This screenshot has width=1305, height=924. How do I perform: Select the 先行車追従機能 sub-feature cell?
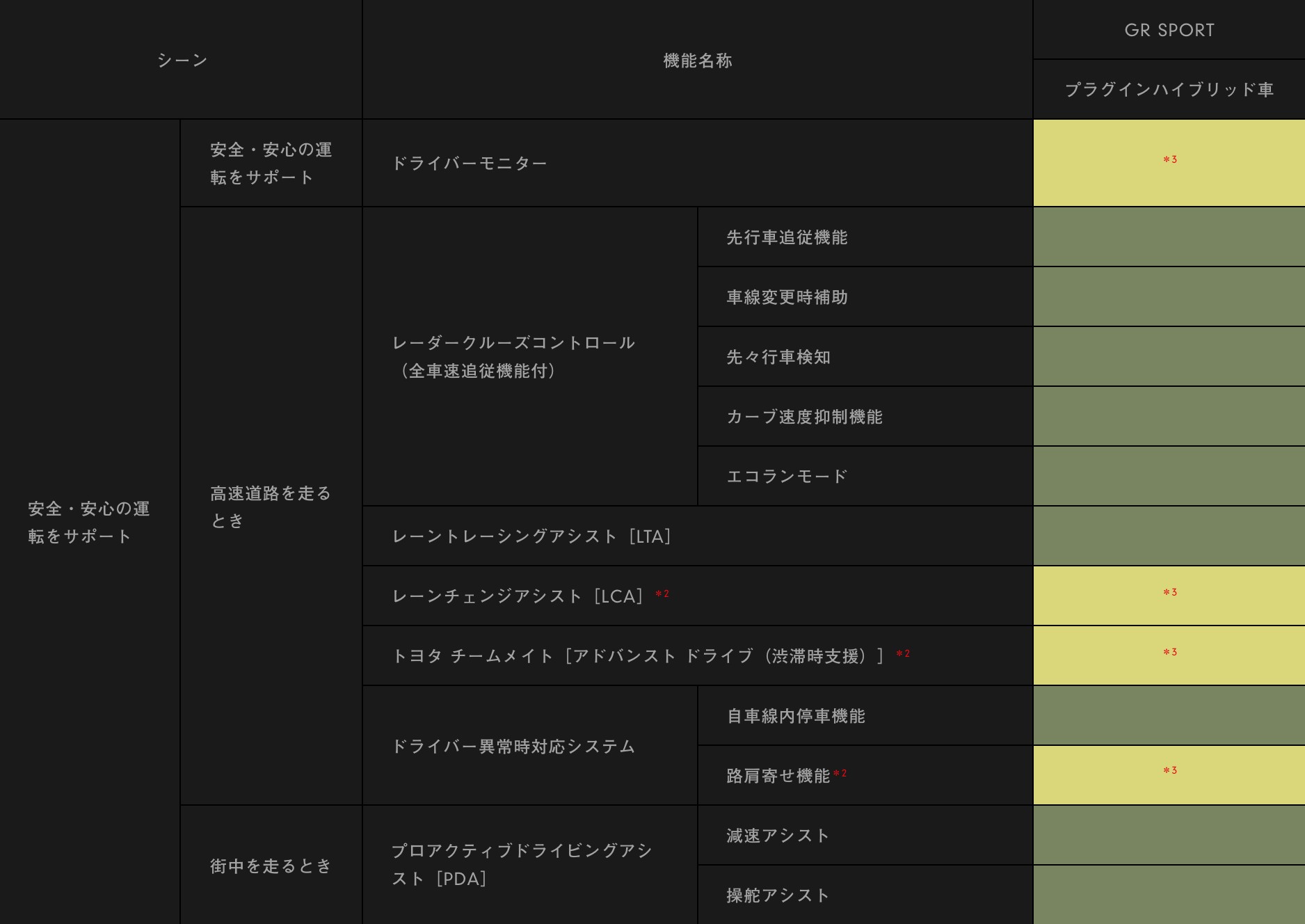tap(787, 238)
